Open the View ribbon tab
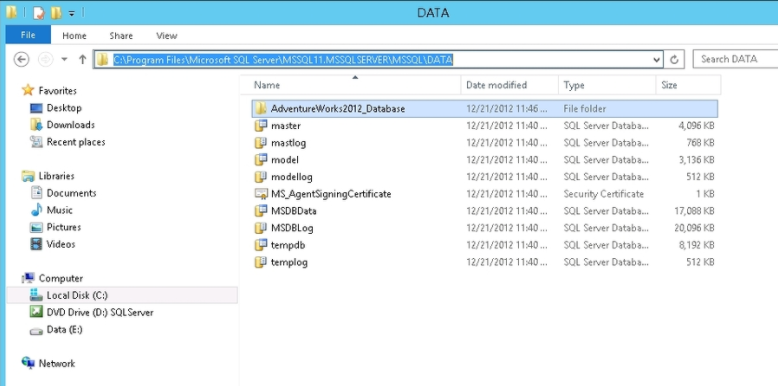778x386 pixels. [166, 36]
